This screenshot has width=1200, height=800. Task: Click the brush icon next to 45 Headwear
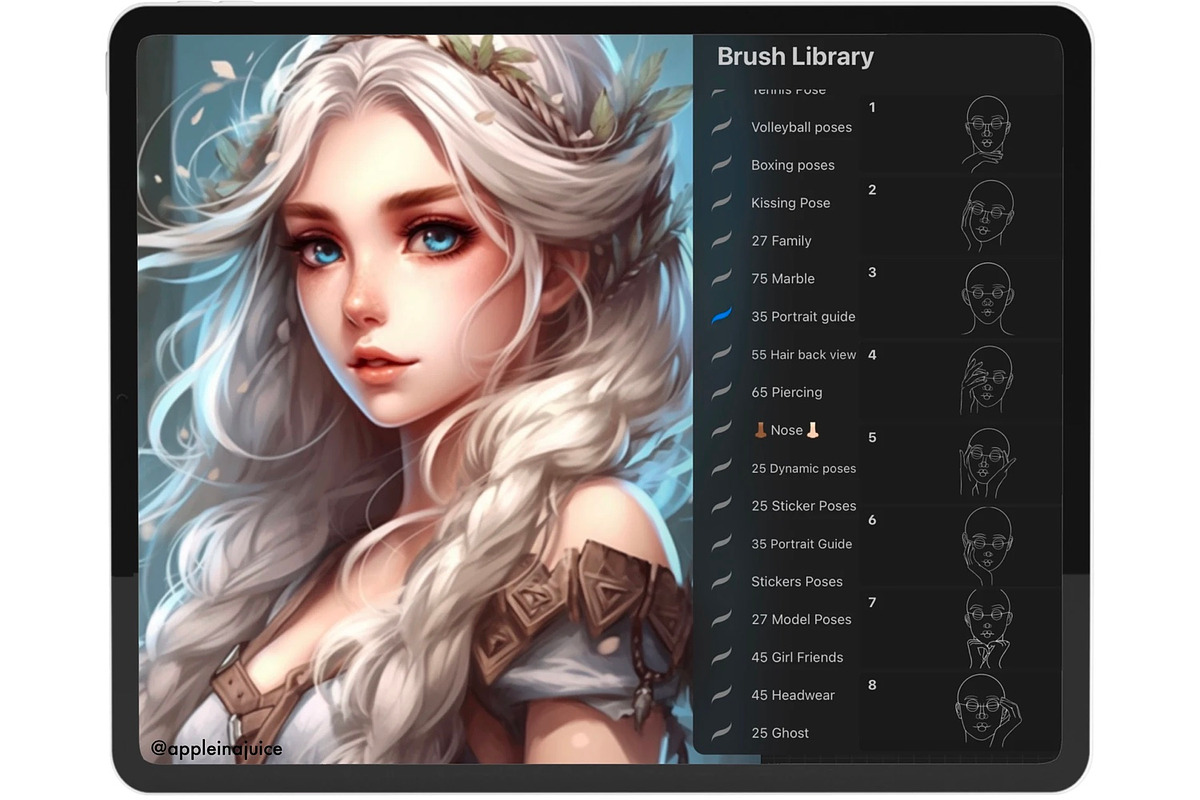pyautogui.click(x=721, y=695)
